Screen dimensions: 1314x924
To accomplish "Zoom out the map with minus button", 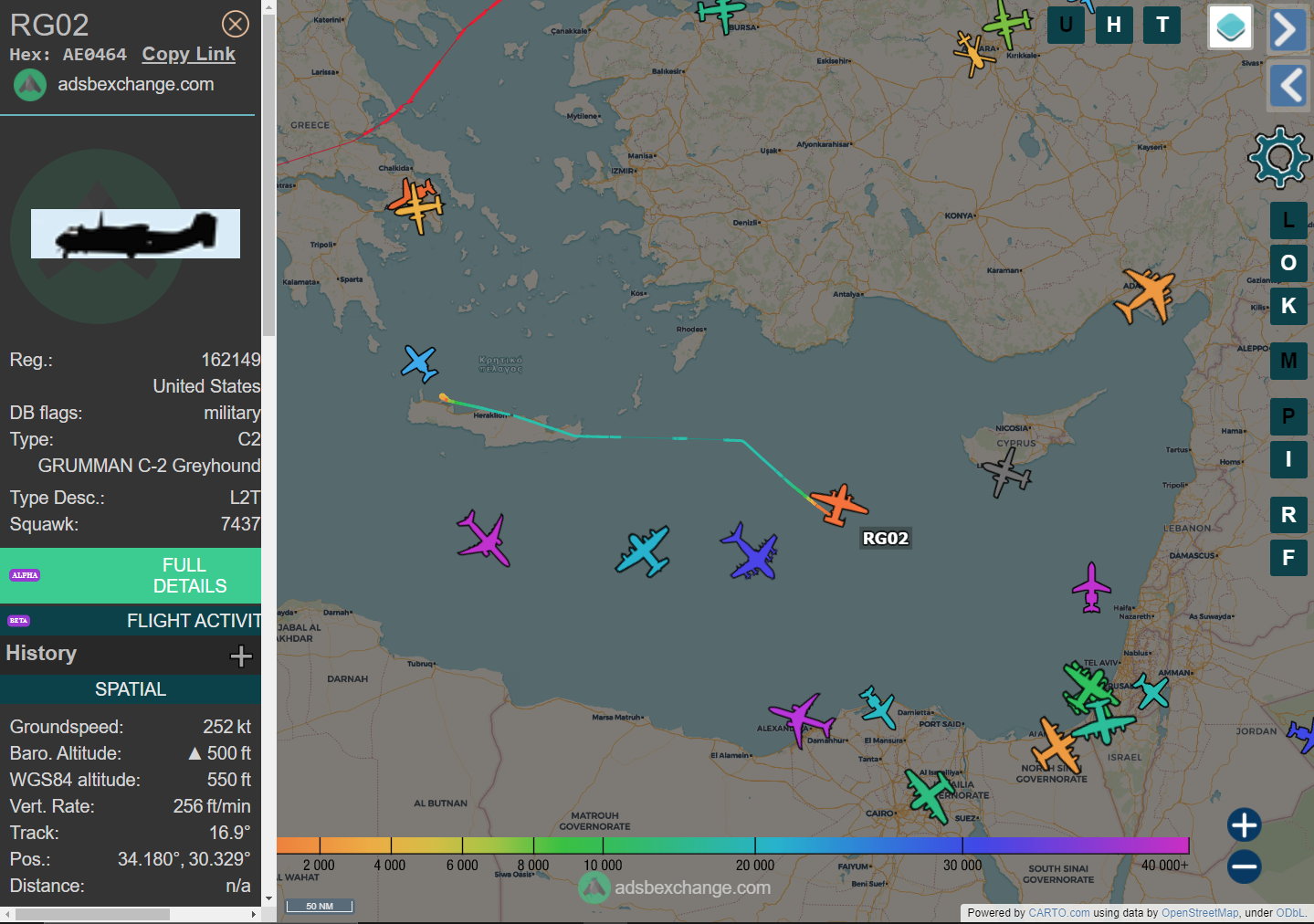I will point(1244,866).
